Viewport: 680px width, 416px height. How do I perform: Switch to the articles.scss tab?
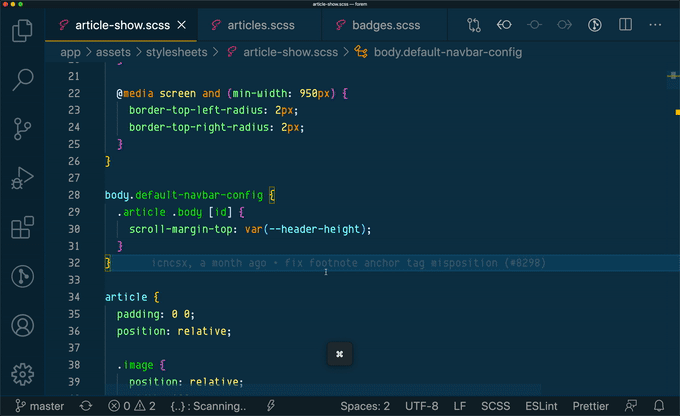pos(261,25)
